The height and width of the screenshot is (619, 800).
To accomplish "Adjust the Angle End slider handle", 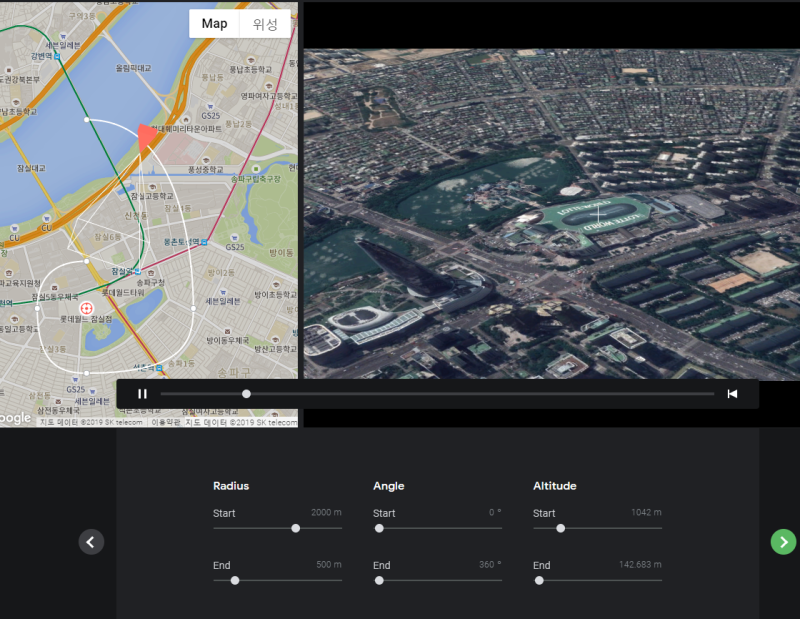I will coord(379,580).
